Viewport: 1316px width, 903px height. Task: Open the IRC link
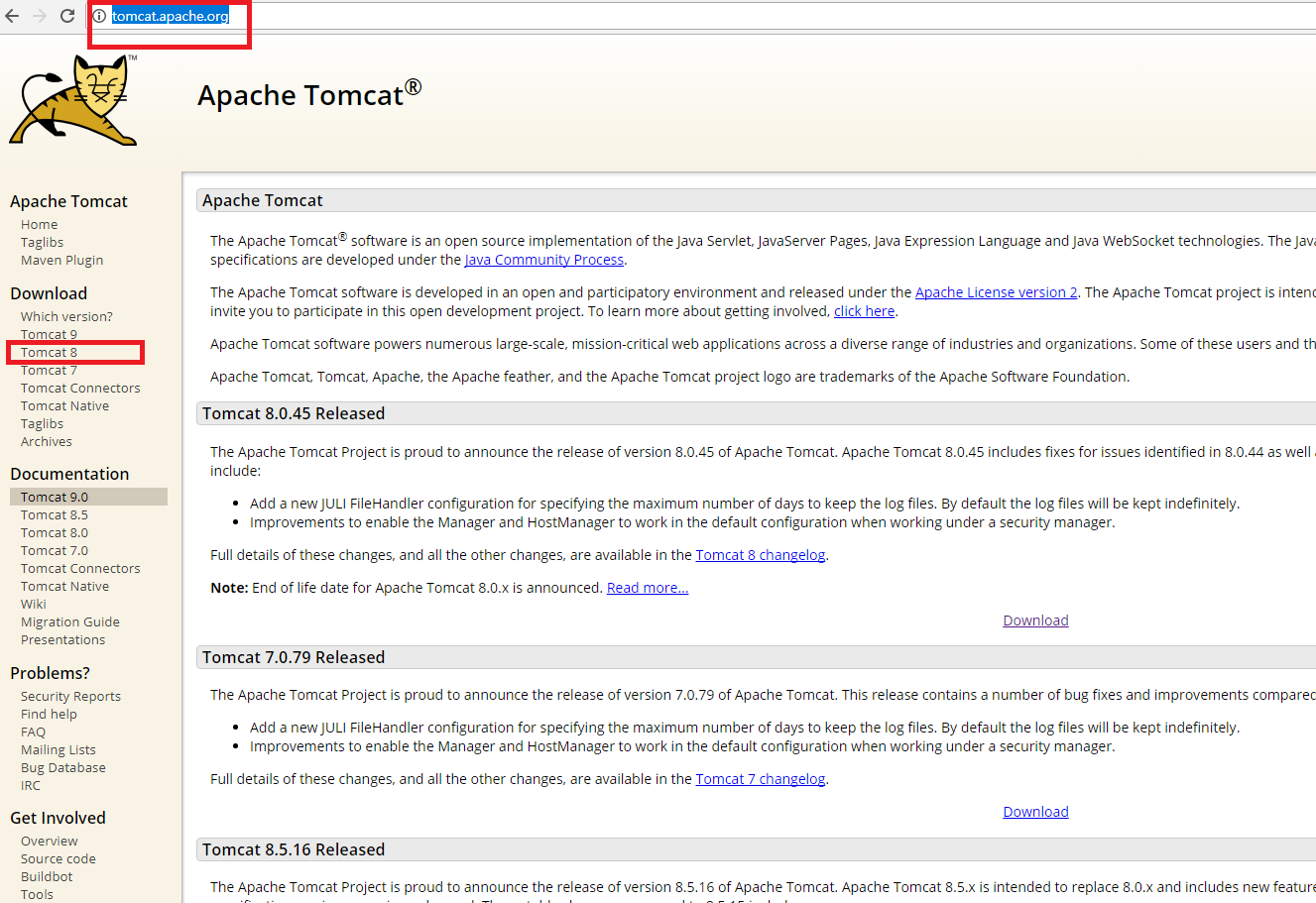31,786
